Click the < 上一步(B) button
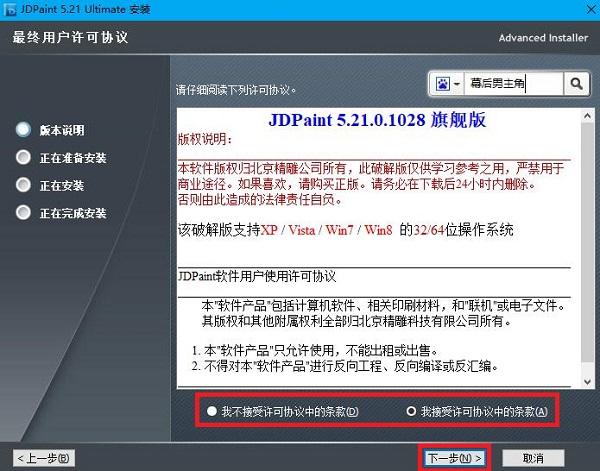The height and width of the screenshot is (471, 600). (x=44, y=458)
